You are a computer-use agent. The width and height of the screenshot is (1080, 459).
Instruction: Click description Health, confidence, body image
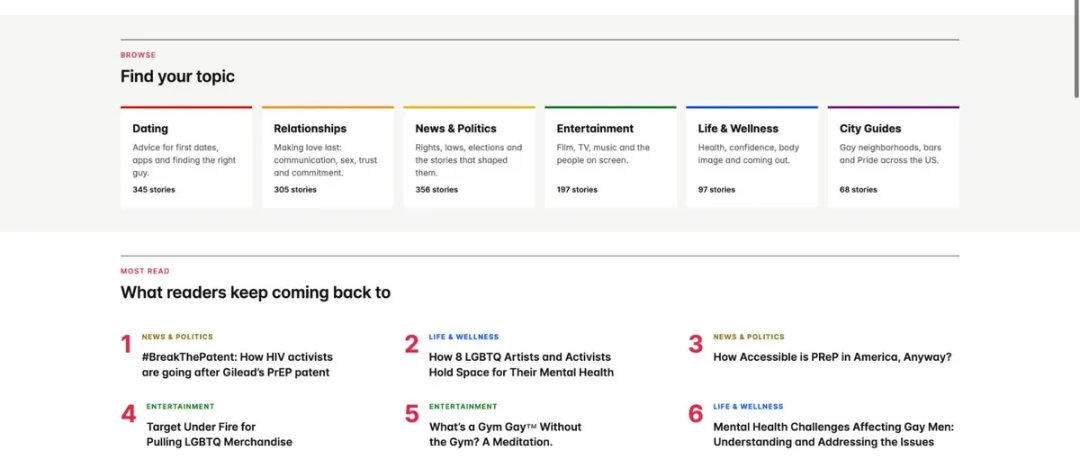tap(748, 154)
